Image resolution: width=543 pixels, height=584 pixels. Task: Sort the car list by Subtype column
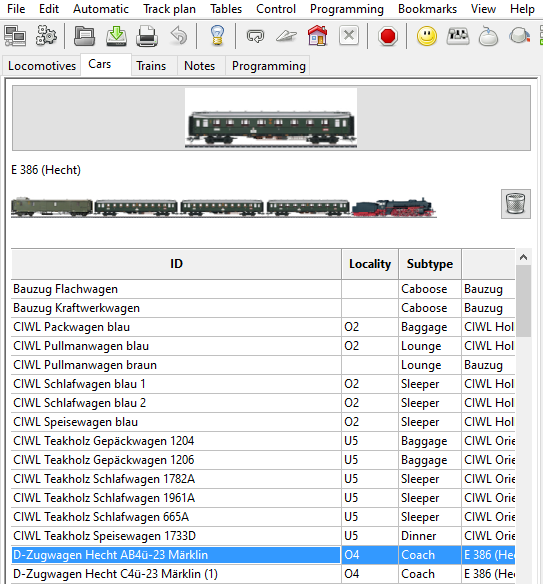[430, 264]
